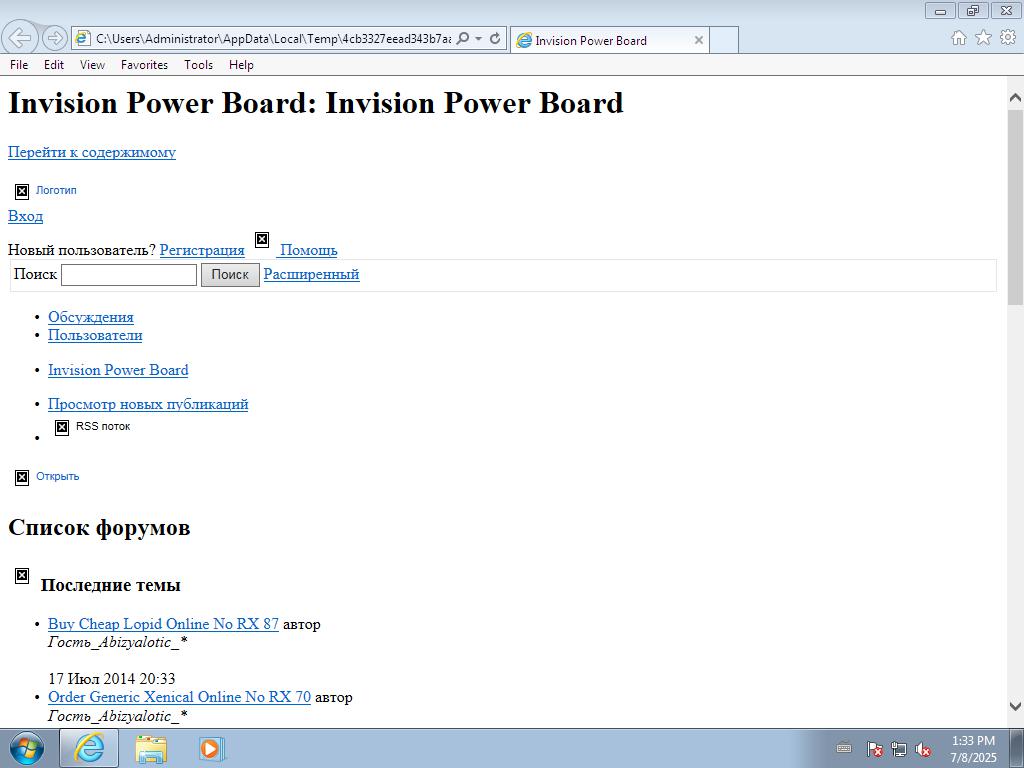Click the Пользователи link

[95, 336]
